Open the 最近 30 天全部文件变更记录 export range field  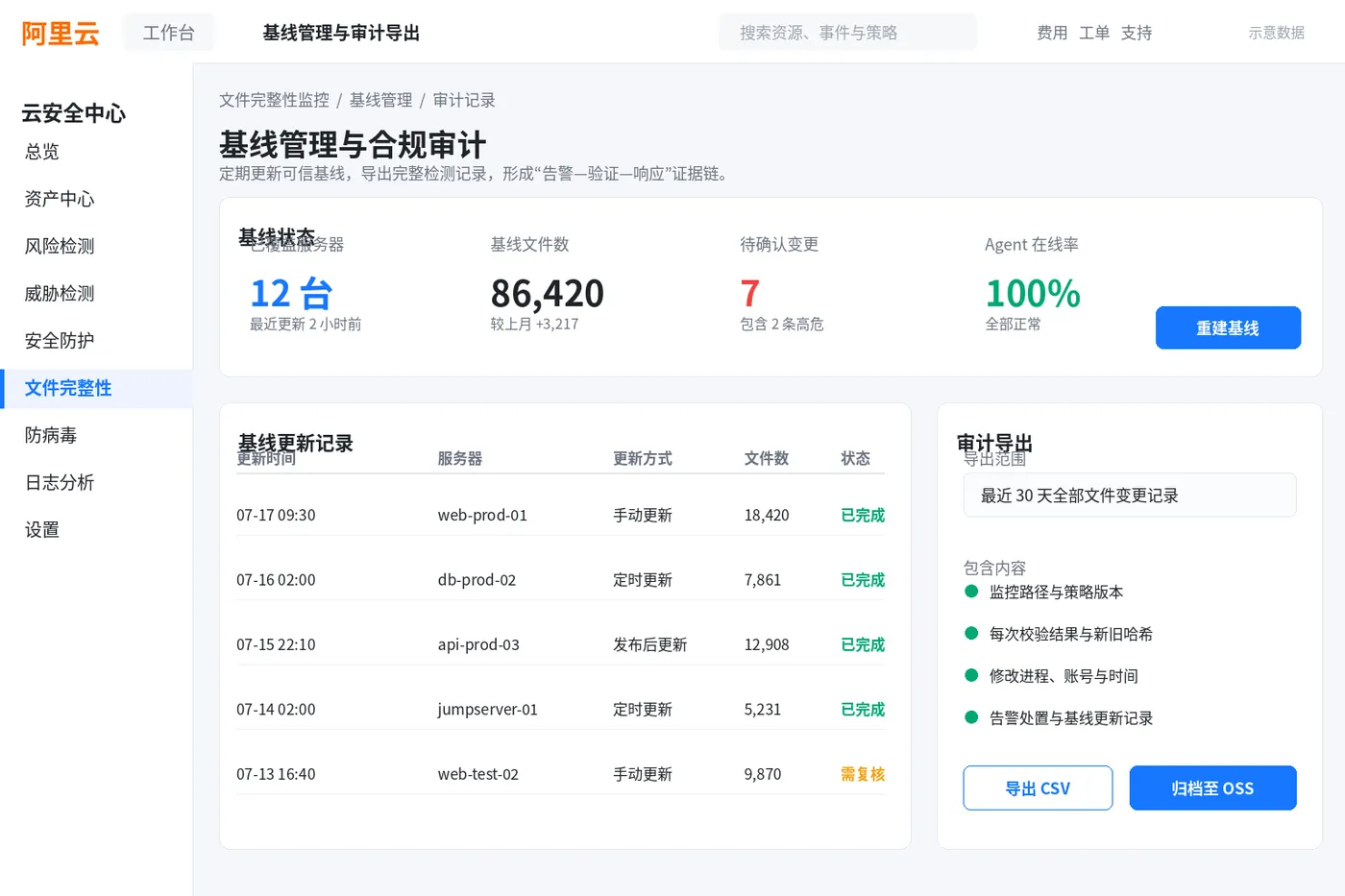(1130, 495)
